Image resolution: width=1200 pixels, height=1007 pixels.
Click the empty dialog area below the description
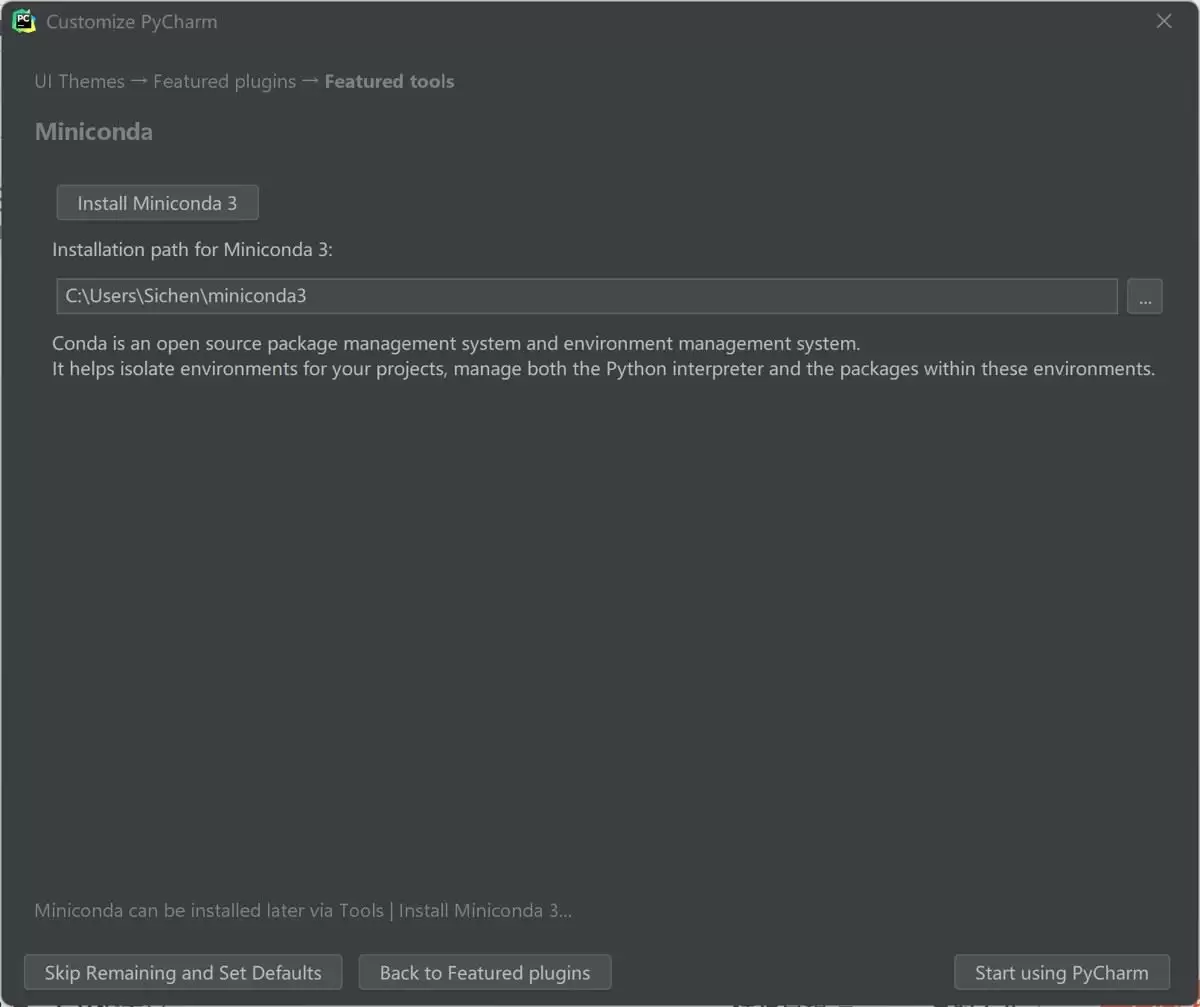(600, 630)
